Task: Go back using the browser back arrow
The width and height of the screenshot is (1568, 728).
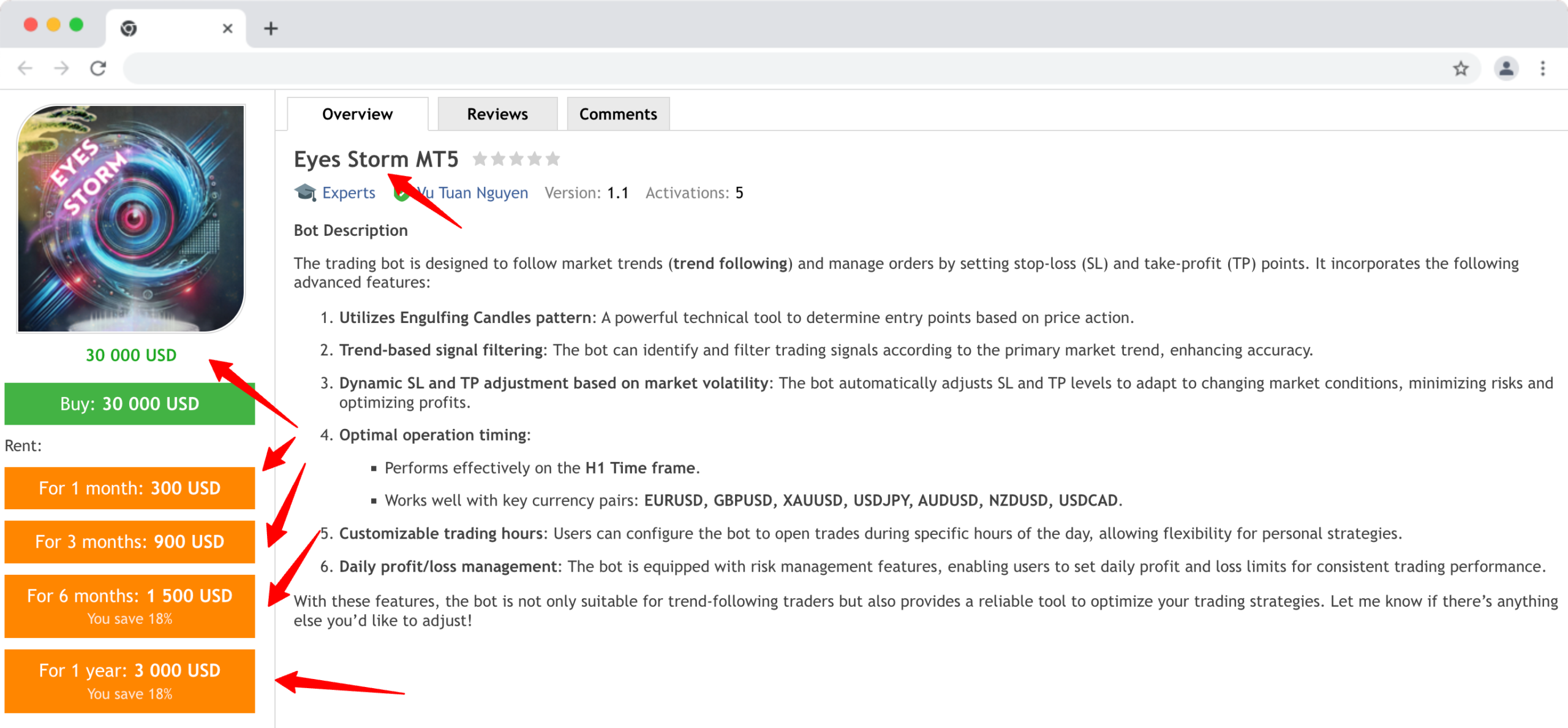Action: tap(25, 68)
